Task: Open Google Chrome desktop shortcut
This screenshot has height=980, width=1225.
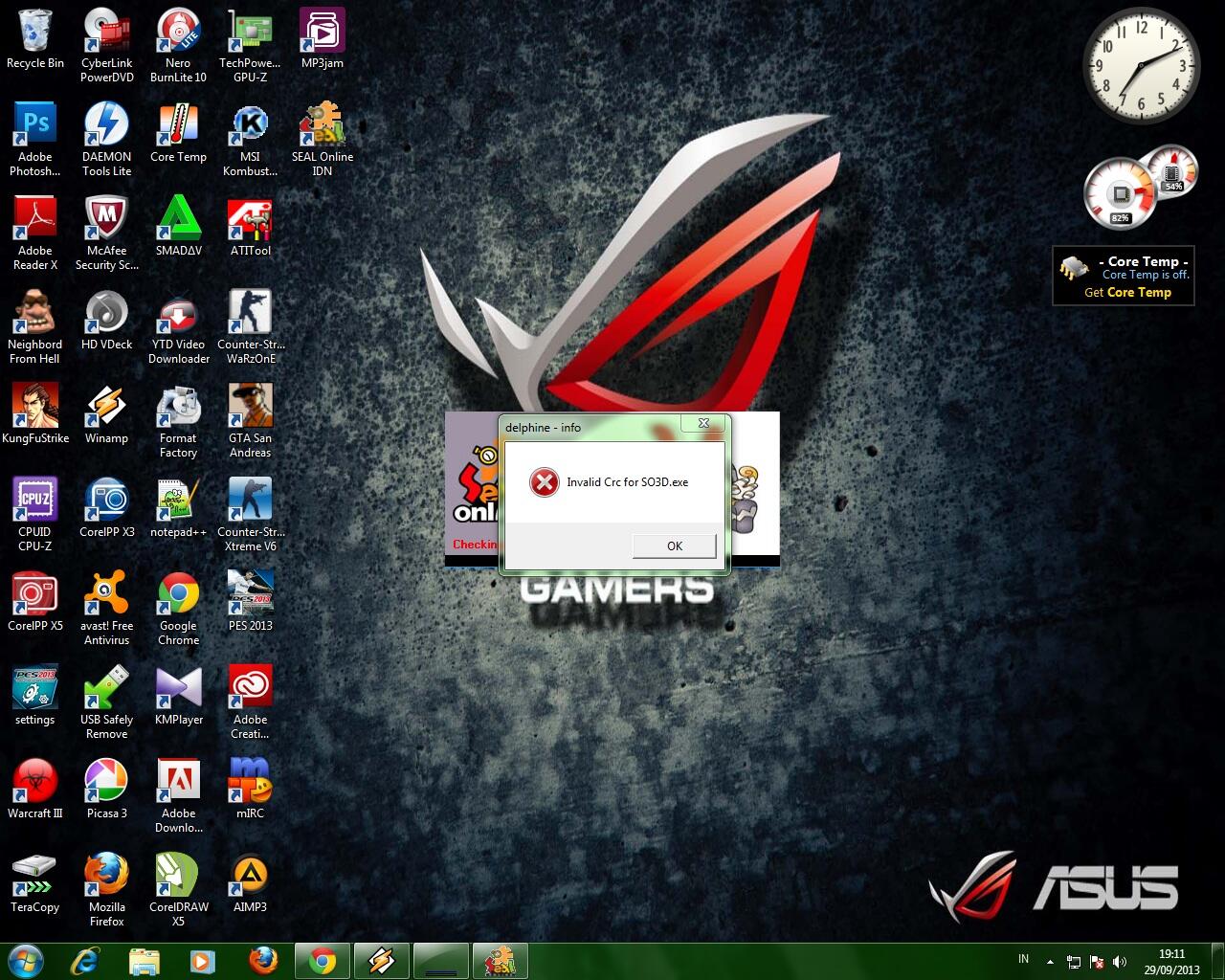Action: click(178, 608)
